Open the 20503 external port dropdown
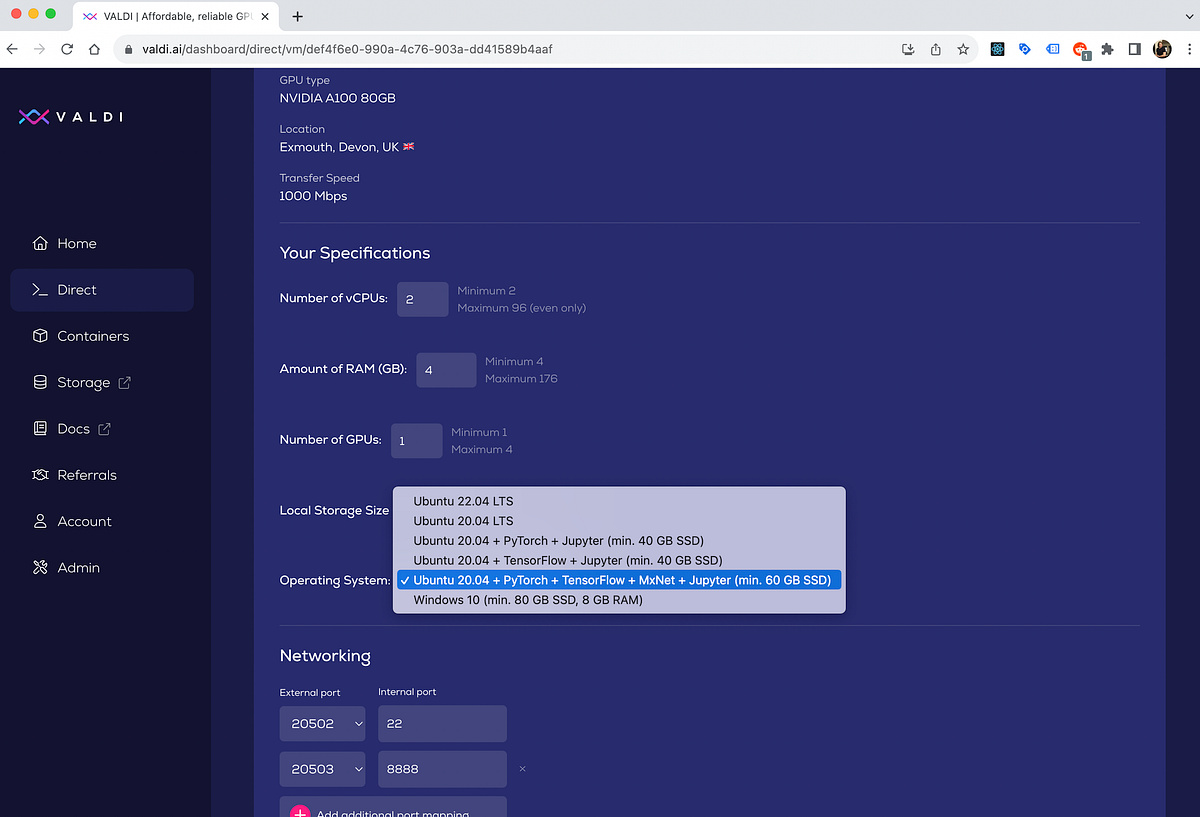Image resolution: width=1200 pixels, height=817 pixels. [x=322, y=769]
